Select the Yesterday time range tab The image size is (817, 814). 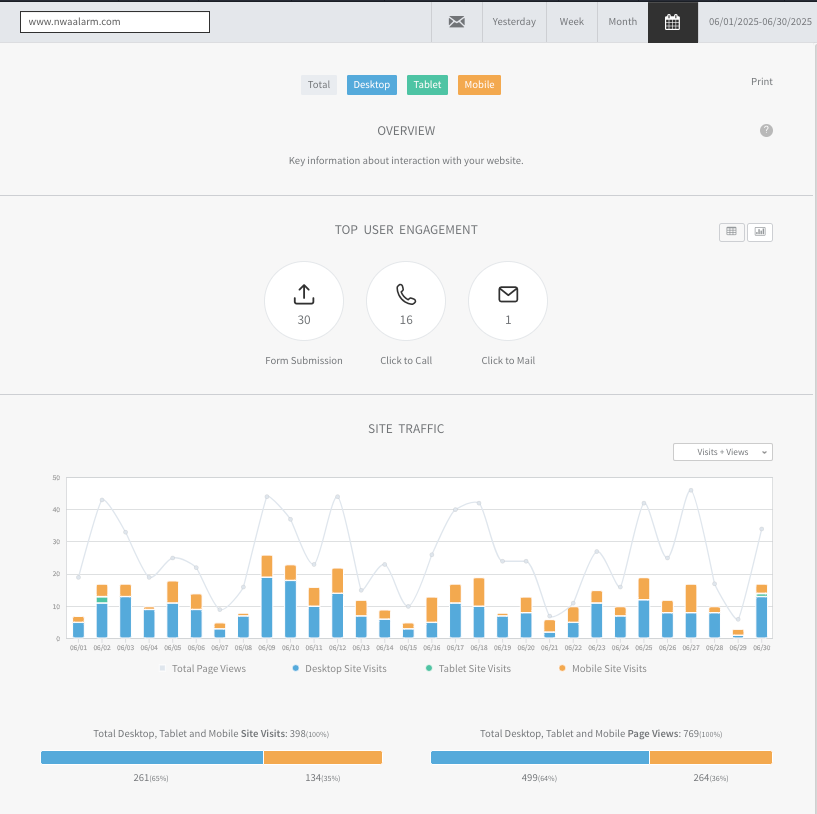[x=514, y=22]
